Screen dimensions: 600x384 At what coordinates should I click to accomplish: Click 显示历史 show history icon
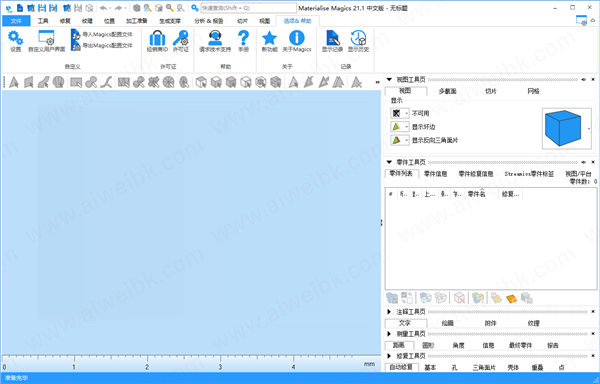[358, 41]
